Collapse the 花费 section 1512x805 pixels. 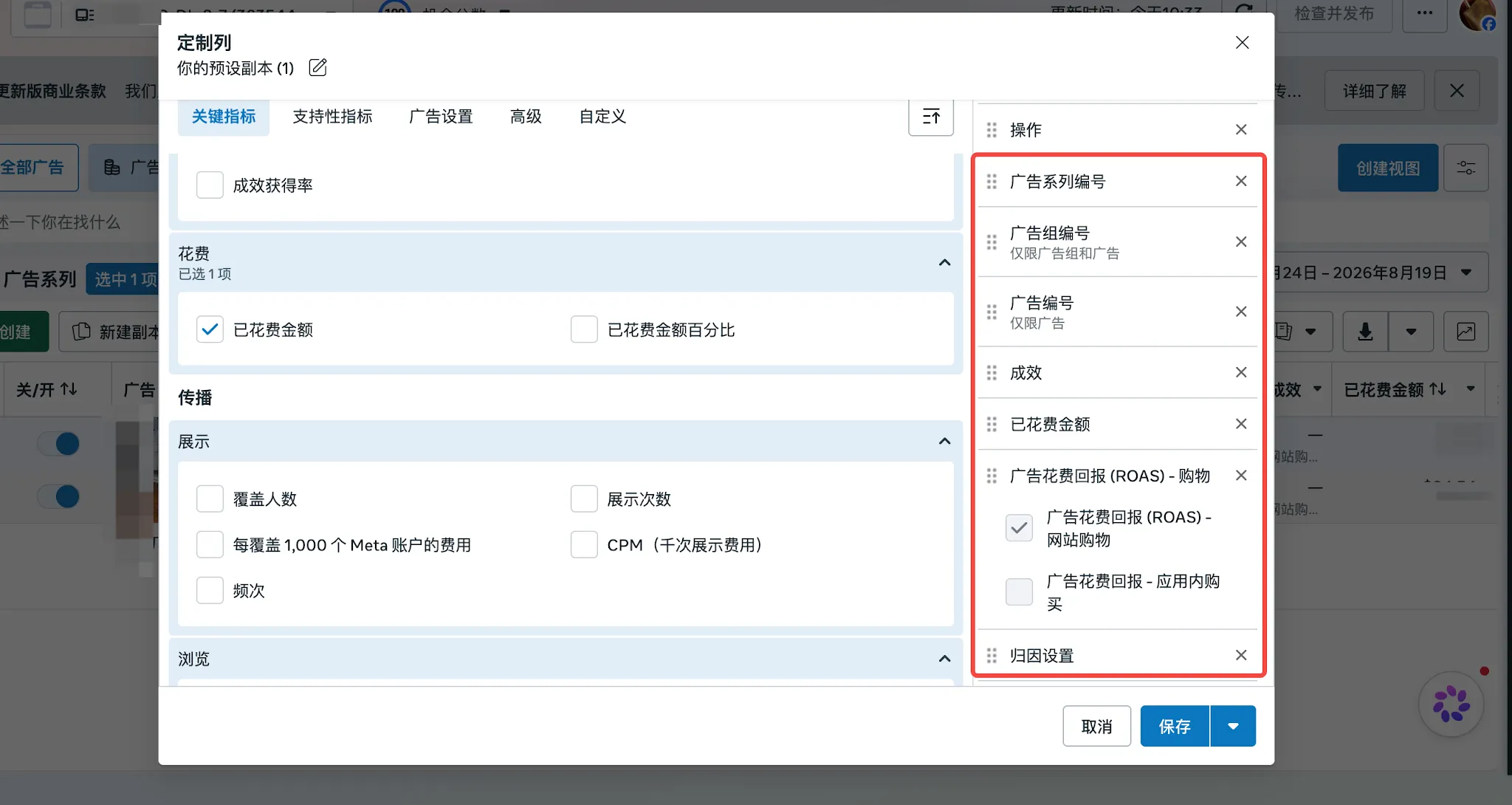(944, 262)
